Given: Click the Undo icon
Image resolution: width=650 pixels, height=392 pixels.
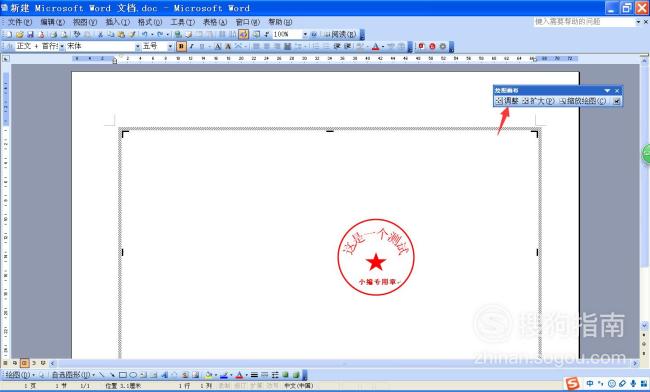Looking at the screenshot, I should pos(144,34).
